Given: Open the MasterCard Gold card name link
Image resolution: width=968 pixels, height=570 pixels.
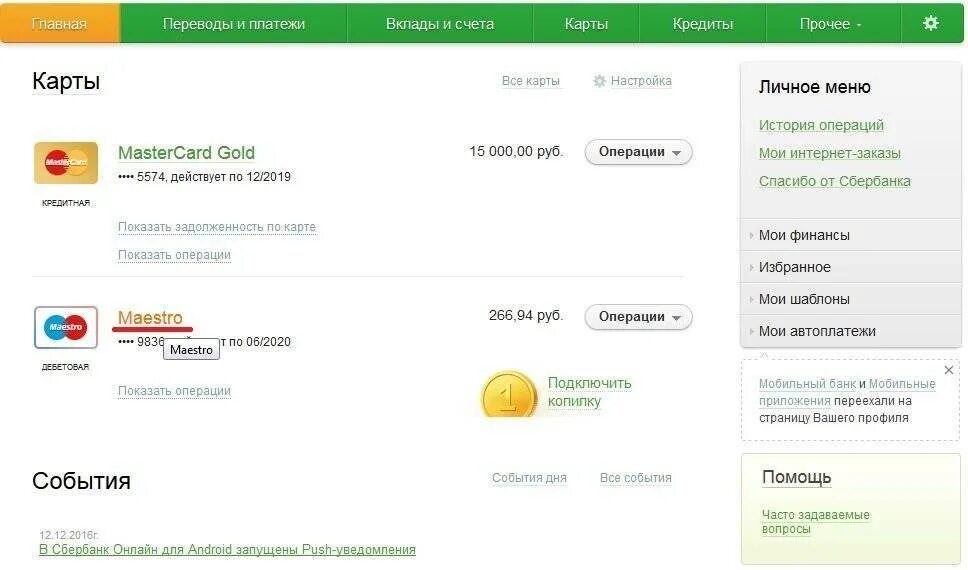Looking at the screenshot, I should (x=186, y=153).
